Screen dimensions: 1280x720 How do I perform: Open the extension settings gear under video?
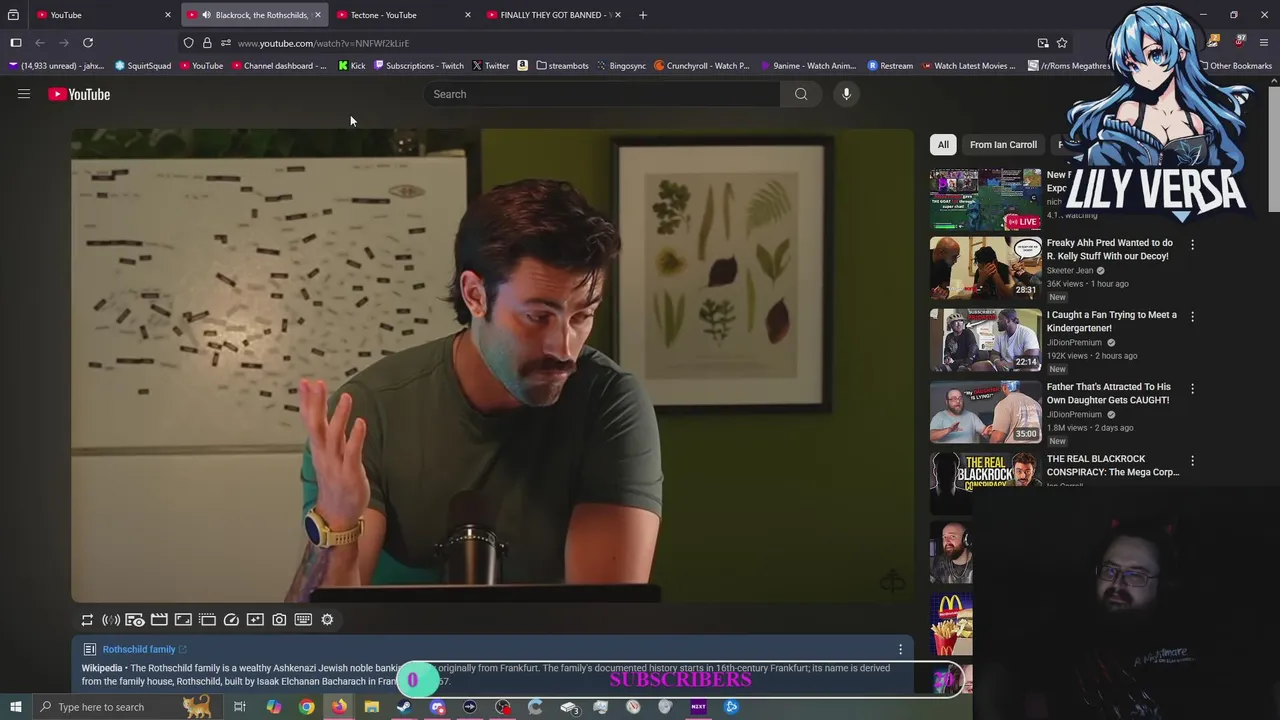(327, 620)
